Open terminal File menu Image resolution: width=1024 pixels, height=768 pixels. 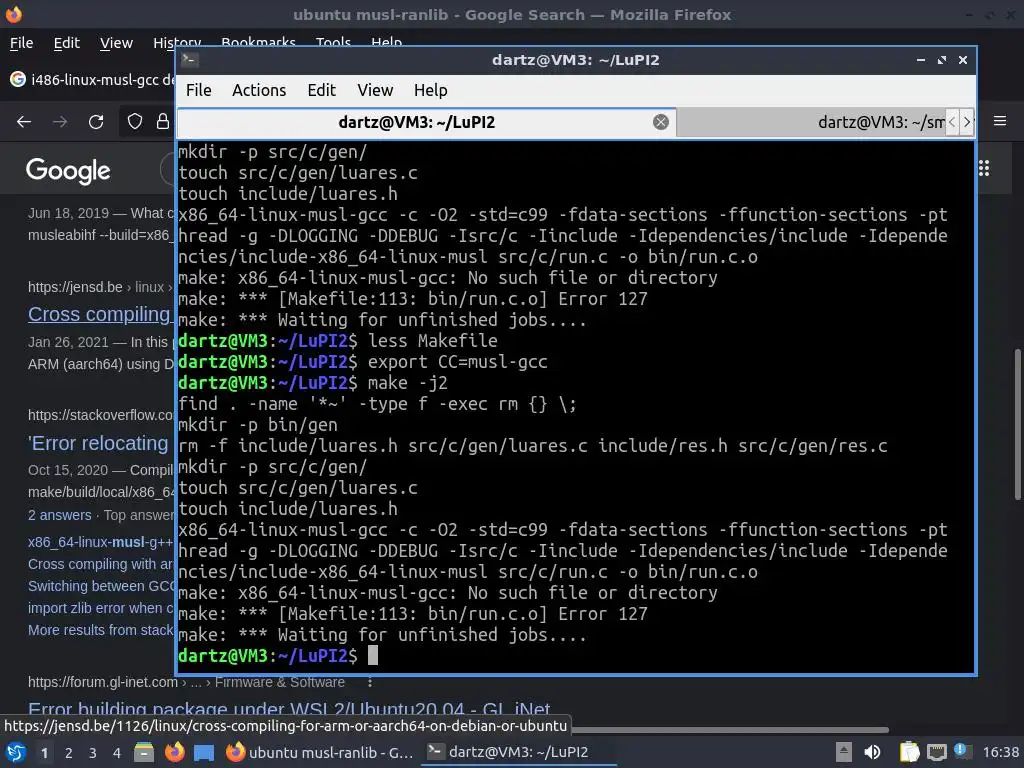point(199,90)
